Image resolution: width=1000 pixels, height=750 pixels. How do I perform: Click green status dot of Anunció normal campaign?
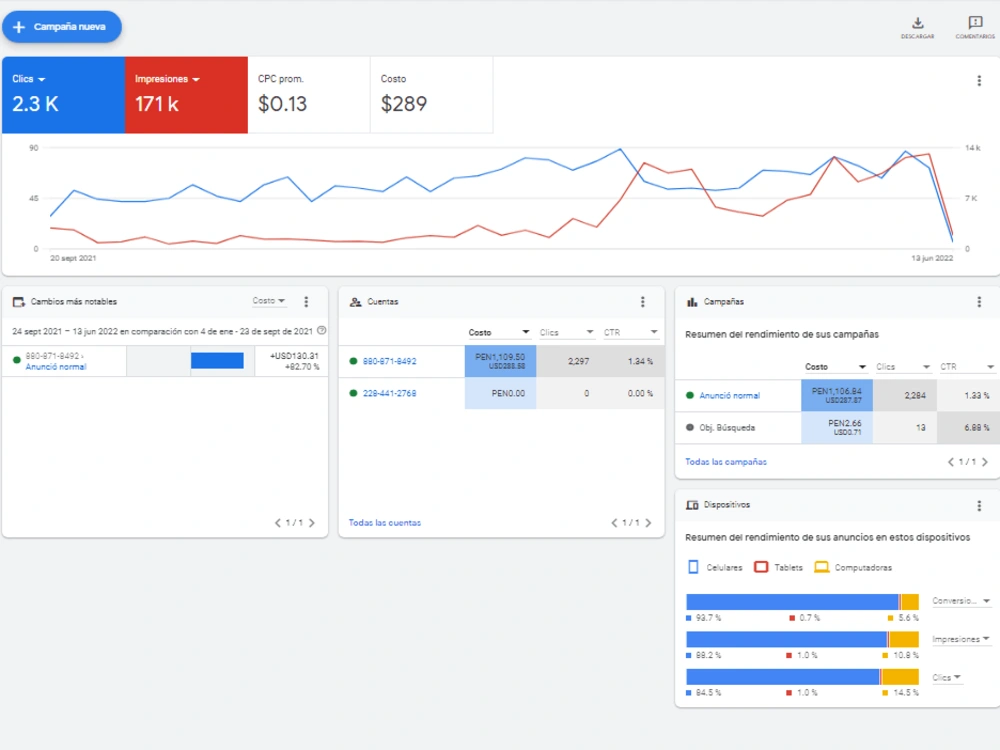[x=689, y=395]
